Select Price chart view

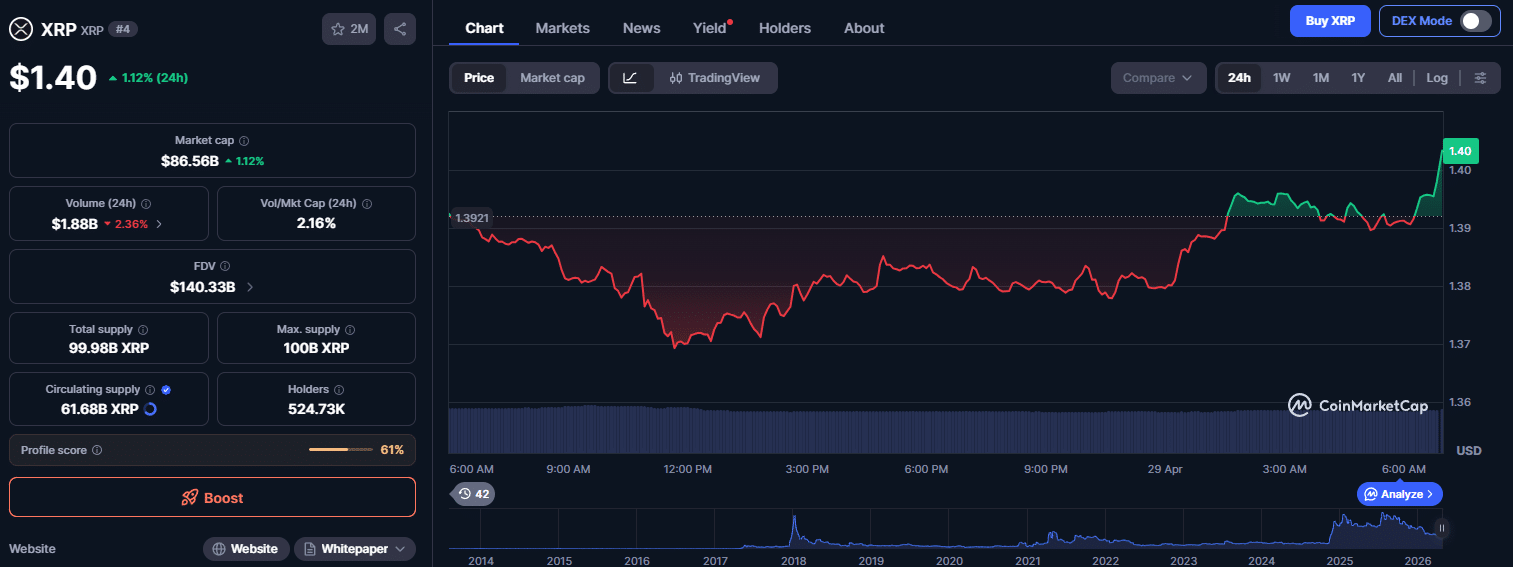pyautogui.click(x=479, y=78)
